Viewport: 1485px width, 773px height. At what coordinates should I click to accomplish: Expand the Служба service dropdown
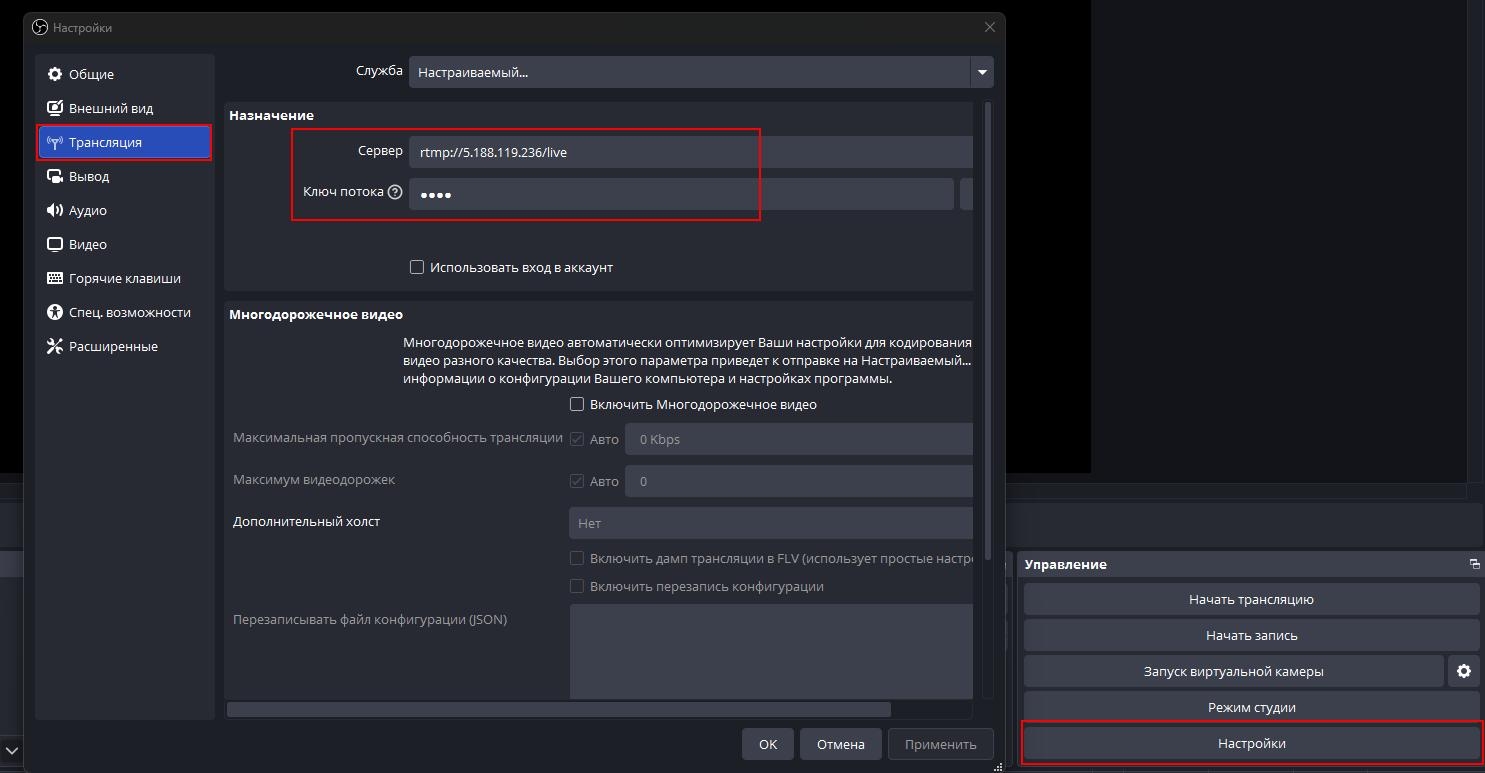pos(981,72)
